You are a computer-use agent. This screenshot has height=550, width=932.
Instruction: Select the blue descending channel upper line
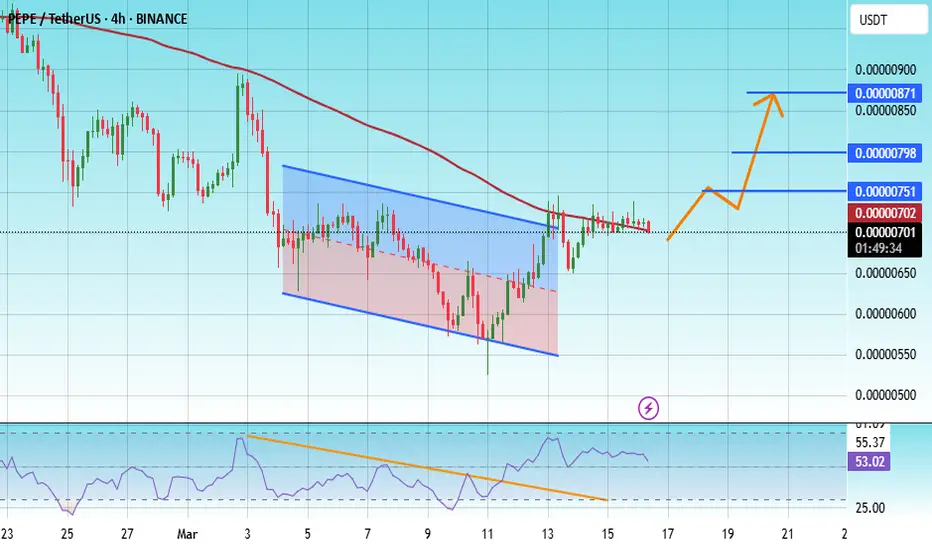pos(420,196)
